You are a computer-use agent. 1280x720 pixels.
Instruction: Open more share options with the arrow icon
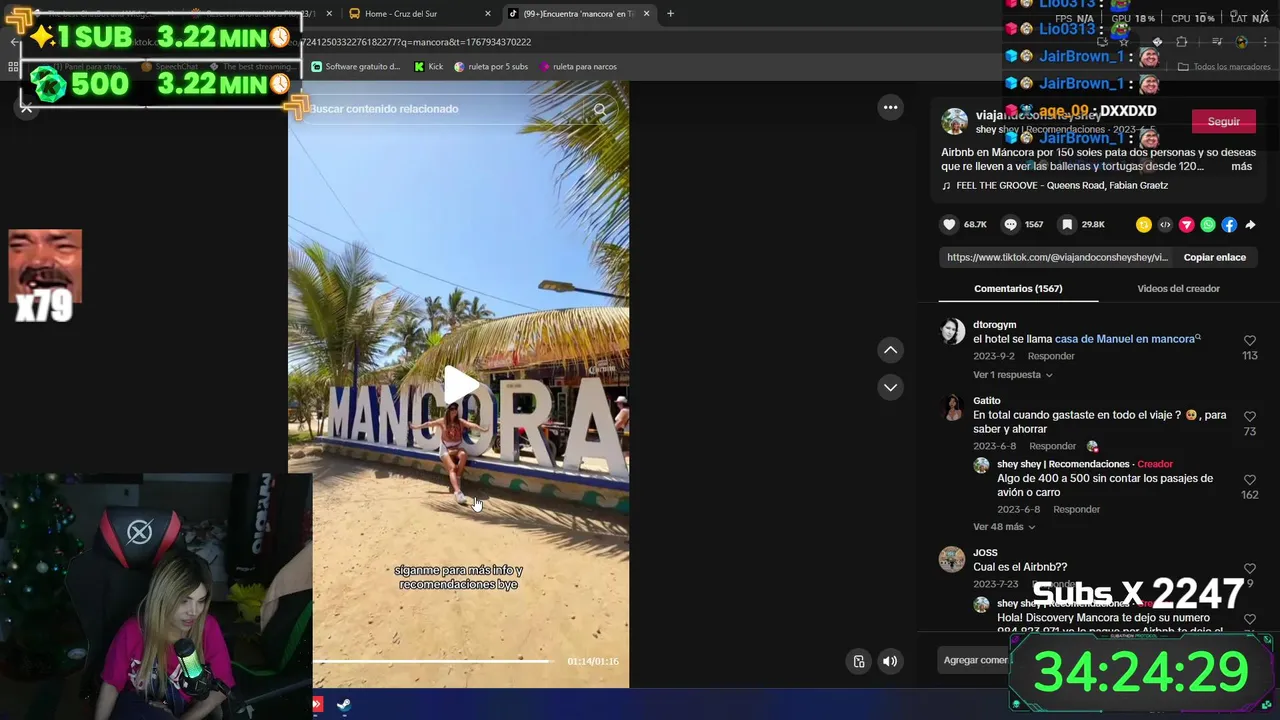[1250, 225]
